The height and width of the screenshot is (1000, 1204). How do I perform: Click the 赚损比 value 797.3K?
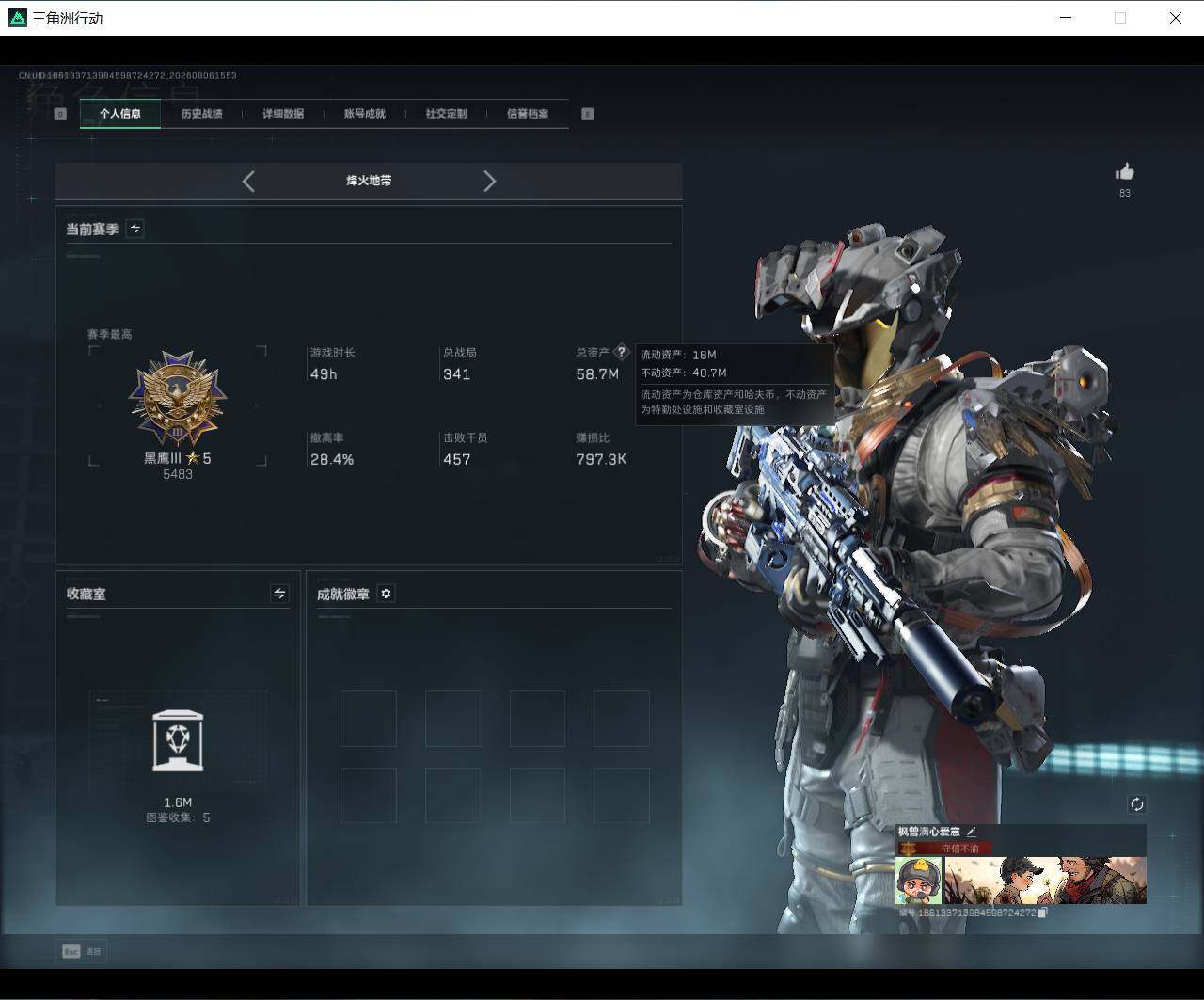pyautogui.click(x=601, y=460)
